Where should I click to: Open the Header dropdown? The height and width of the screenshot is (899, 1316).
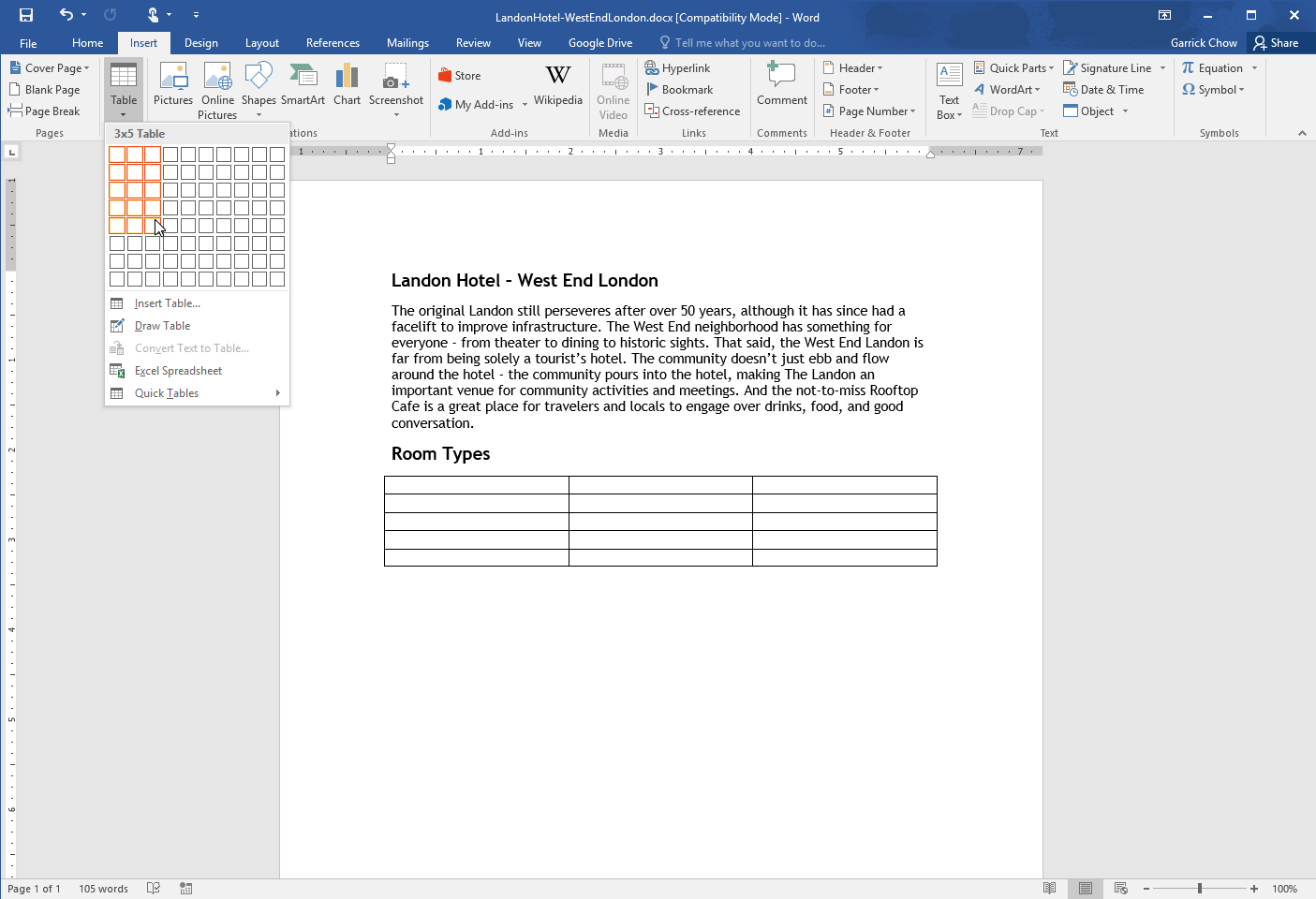pyautogui.click(x=854, y=66)
